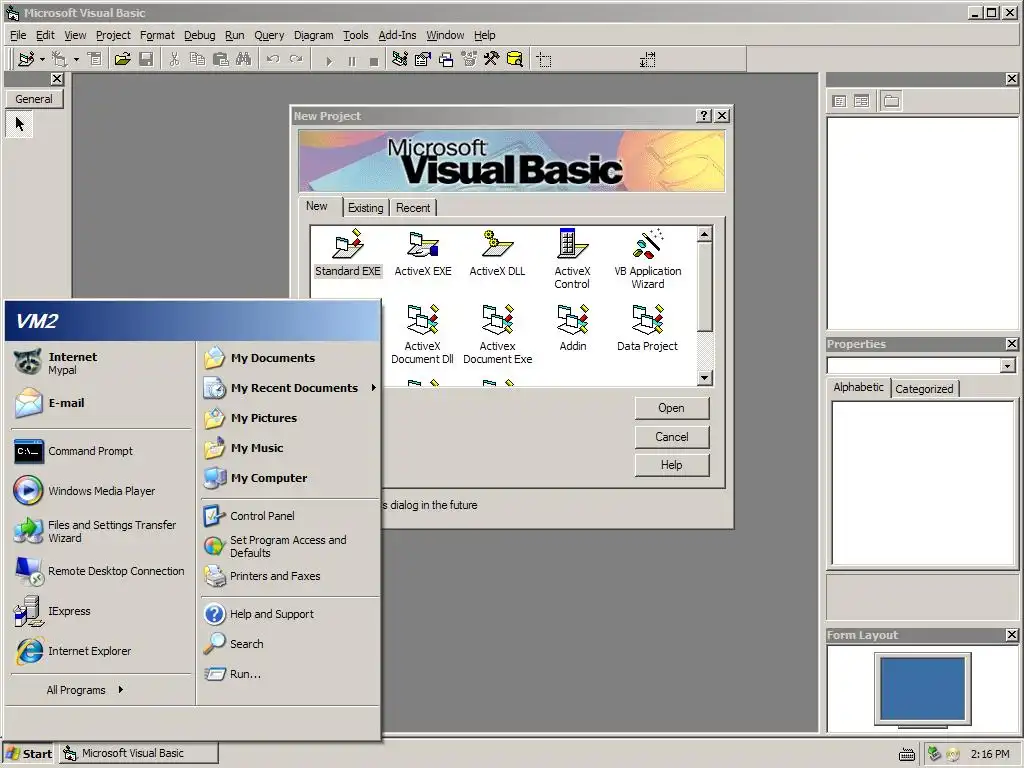Show the Project Explorer via toolbar icon

point(400,59)
